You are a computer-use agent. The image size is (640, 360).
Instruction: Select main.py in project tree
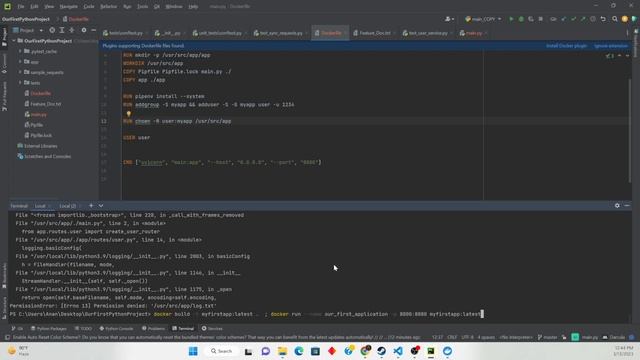pyautogui.click(x=38, y=114)
